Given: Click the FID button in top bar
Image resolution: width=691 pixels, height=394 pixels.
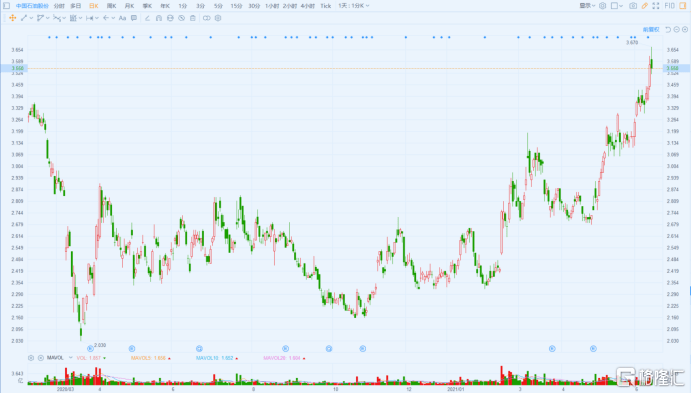Looking at the screenshot, I should pos(669,6).
